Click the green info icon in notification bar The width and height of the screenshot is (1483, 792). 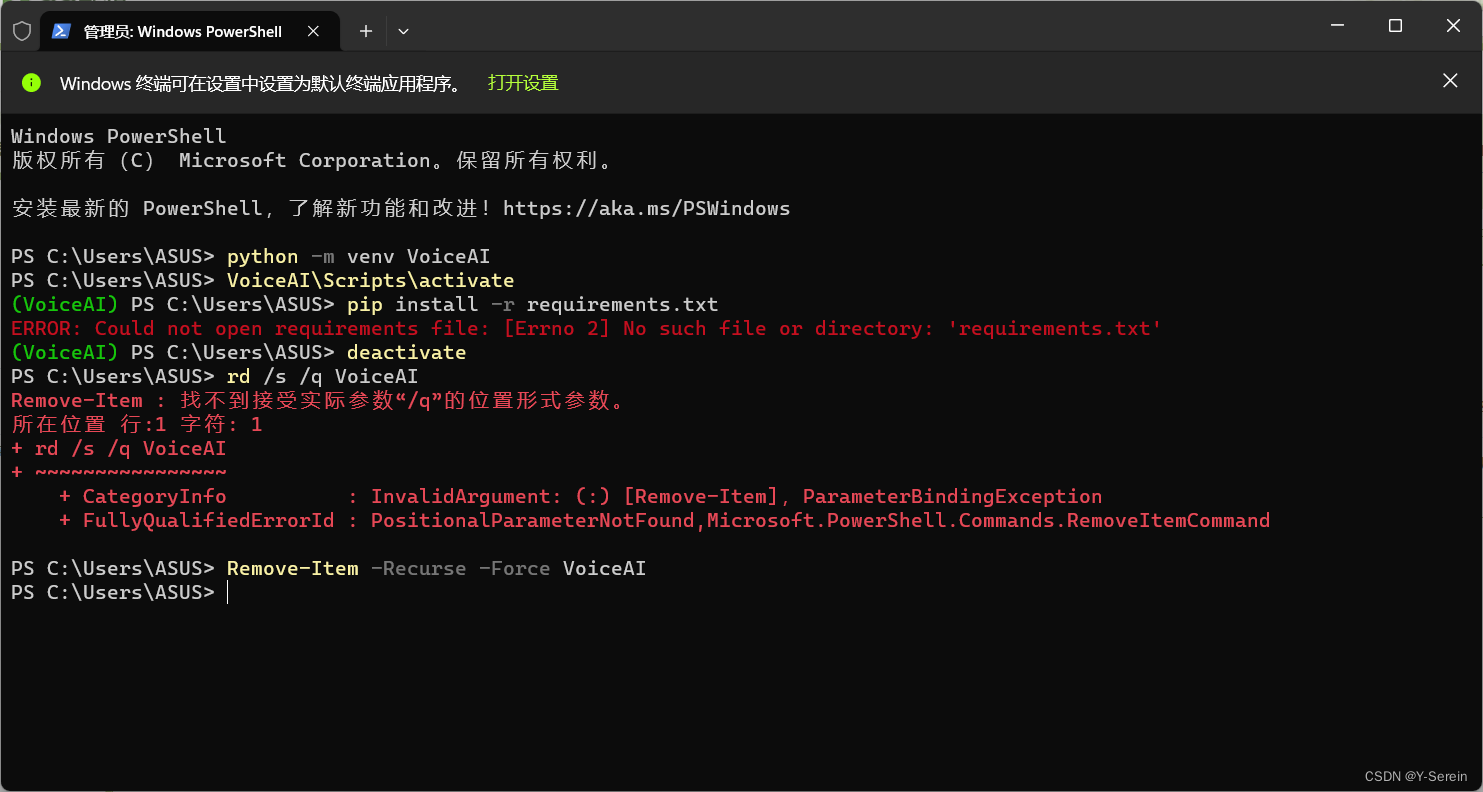point(32,83)
